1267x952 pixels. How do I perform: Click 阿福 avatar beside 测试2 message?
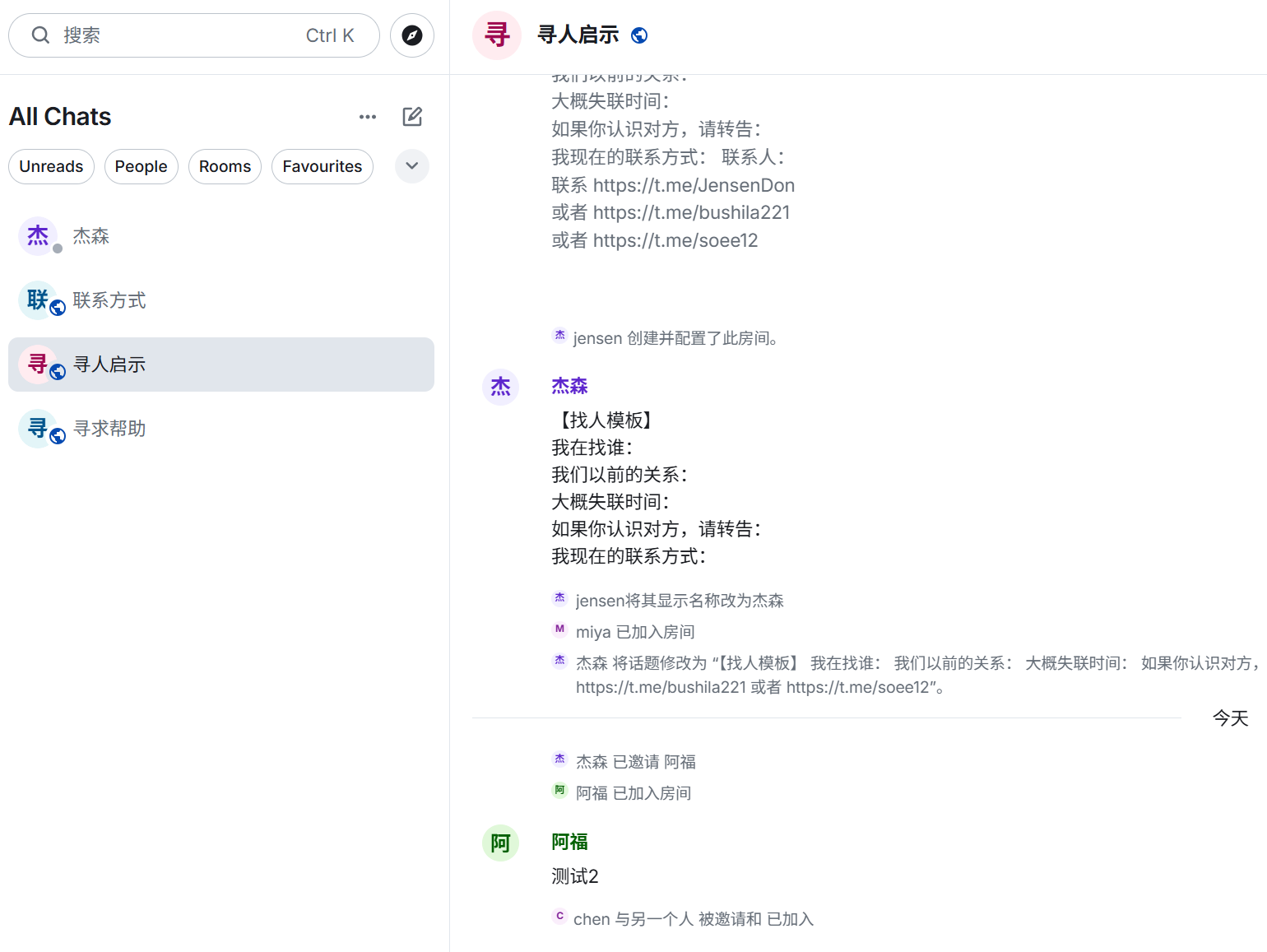[500, 843]
